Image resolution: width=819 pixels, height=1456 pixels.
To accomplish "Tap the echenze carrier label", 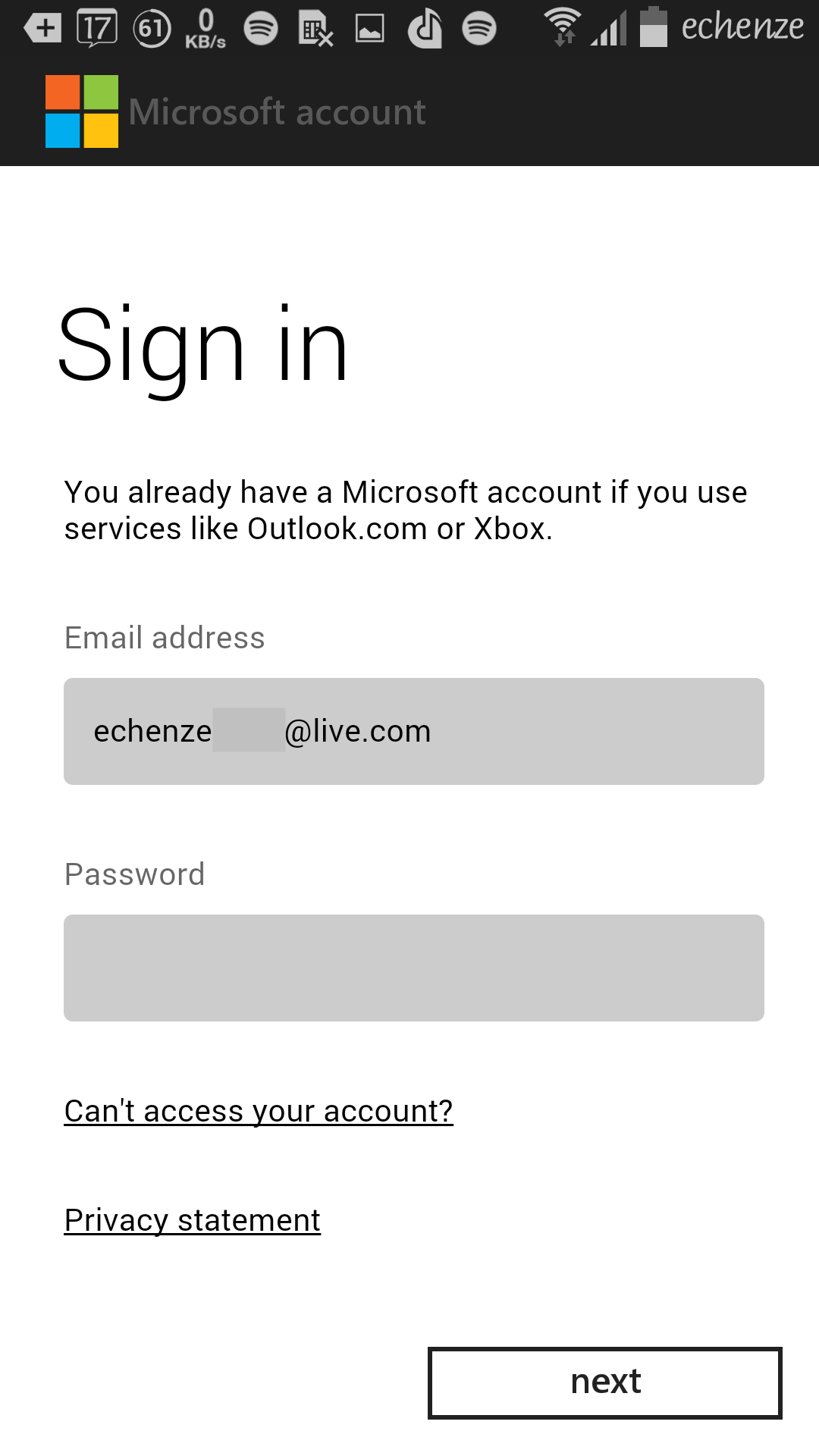I will (742, 27).
